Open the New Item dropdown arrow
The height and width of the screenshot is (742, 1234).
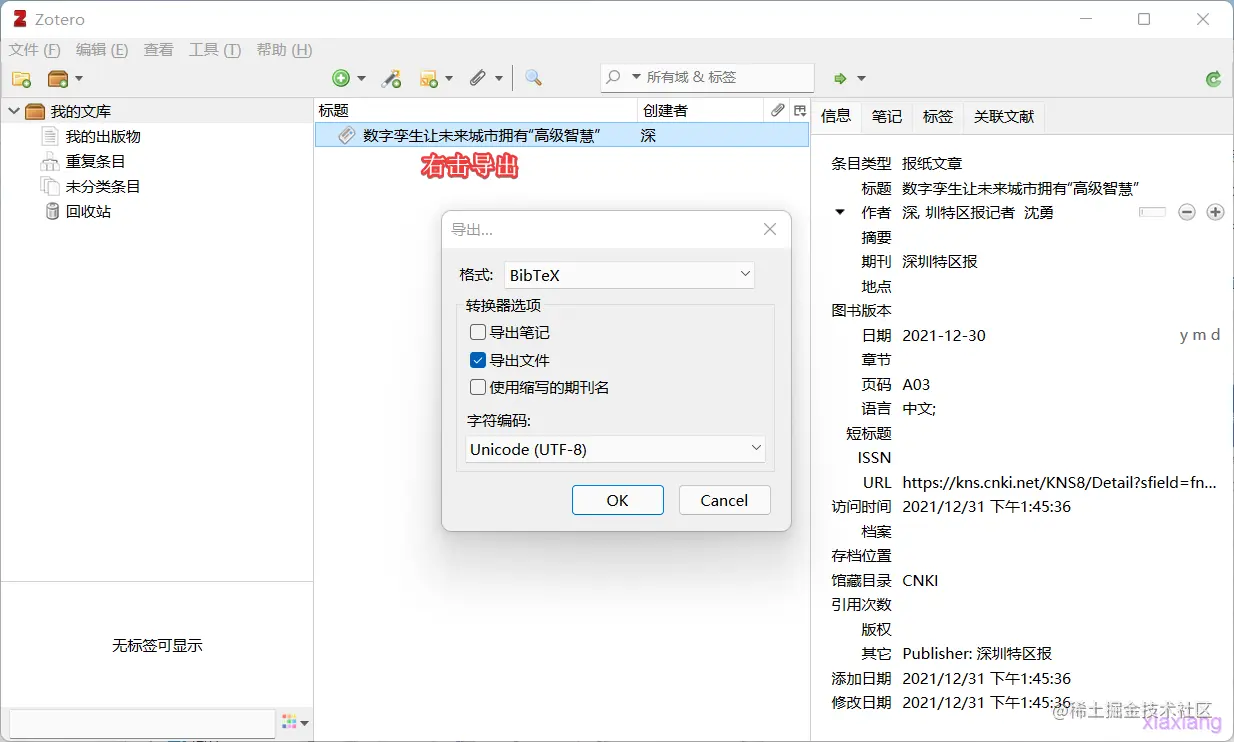pyautogui.click(x=362, y=78)
